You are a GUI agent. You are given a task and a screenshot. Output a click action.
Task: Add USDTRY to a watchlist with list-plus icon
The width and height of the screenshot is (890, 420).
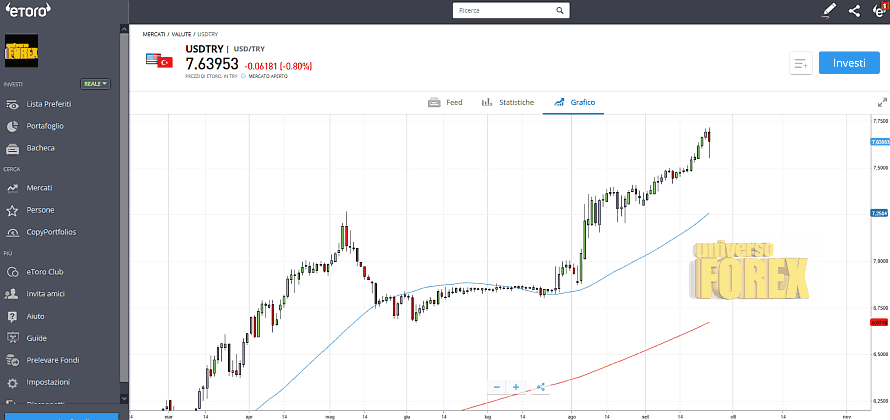coord(800,63)
